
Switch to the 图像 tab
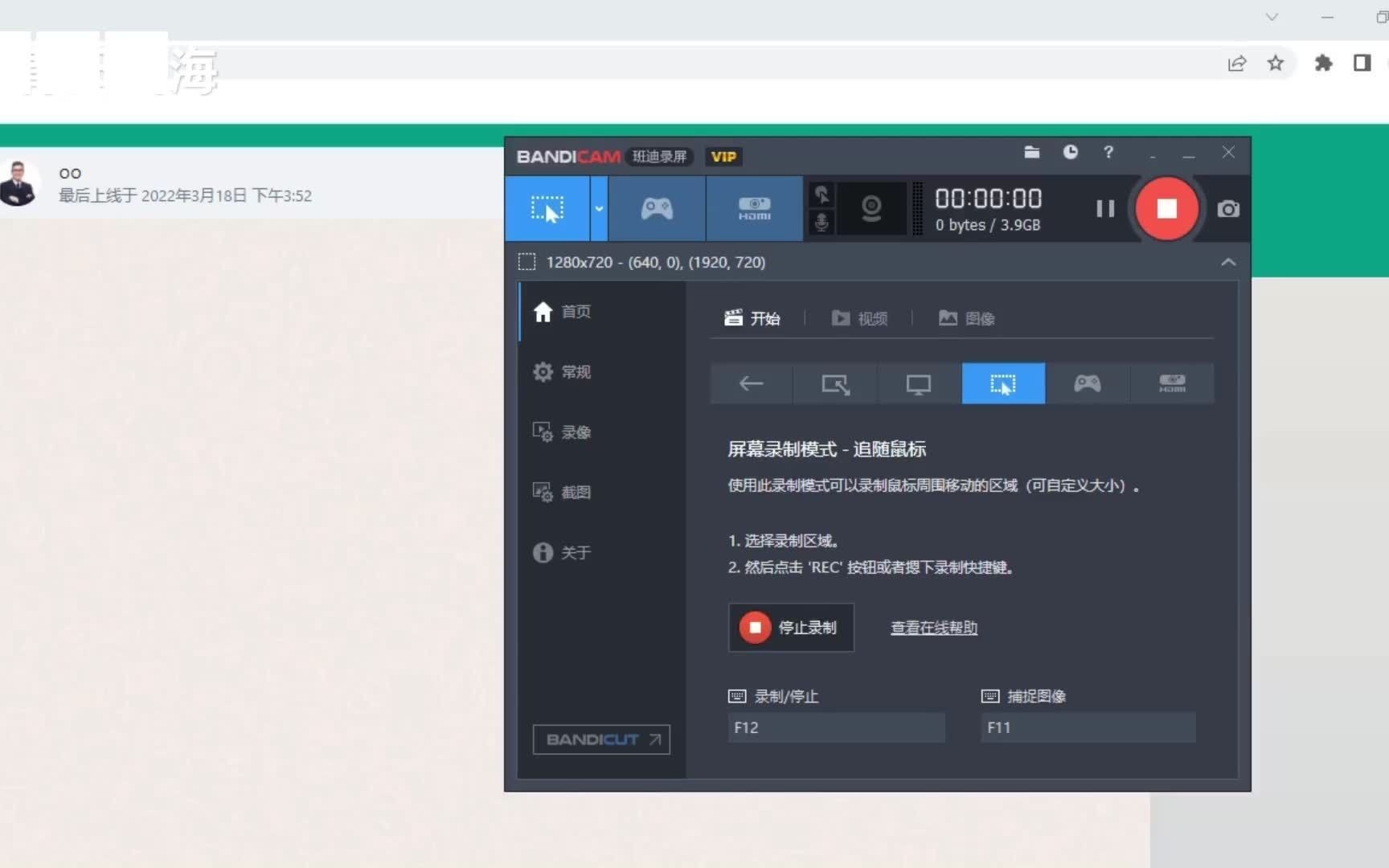(x=967, y=318)
